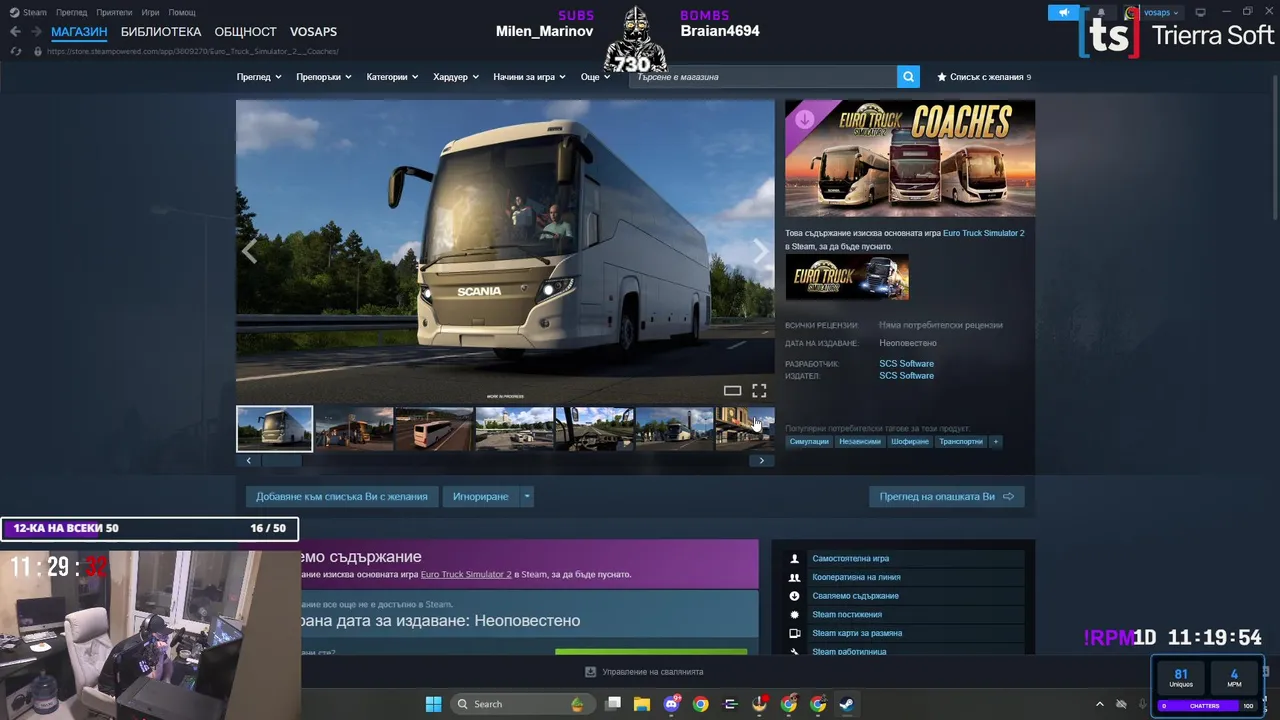1280x720 pixels.
Task: Click the Steam trading cards icon
Action: 795,633
